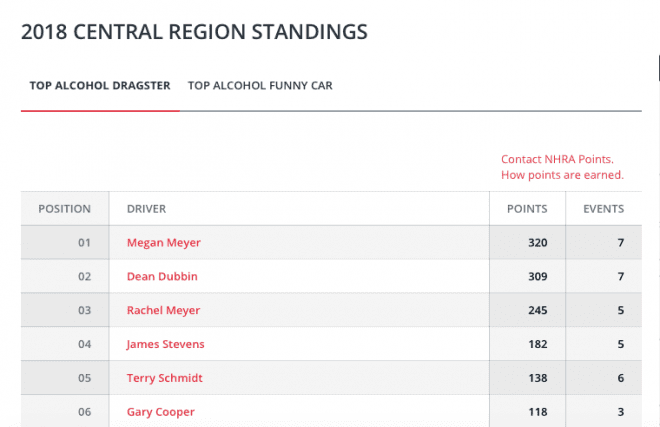Click the Driver column header
Image resolution: width=660 pixels, height=427 pixels.
[x=146, y=209]
